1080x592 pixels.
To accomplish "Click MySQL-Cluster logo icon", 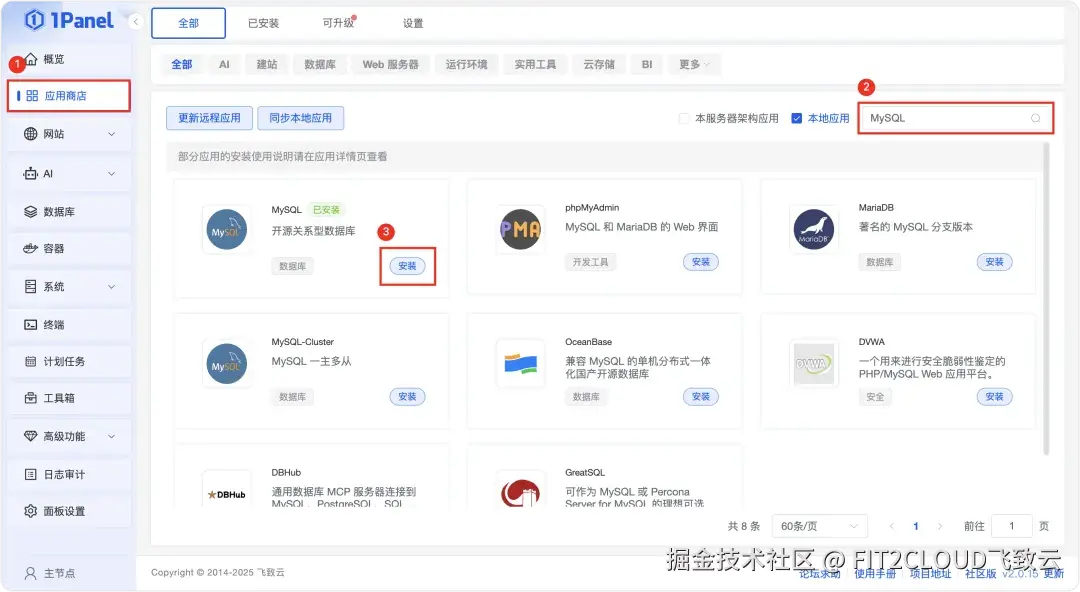I will click(x=227, y=363).
